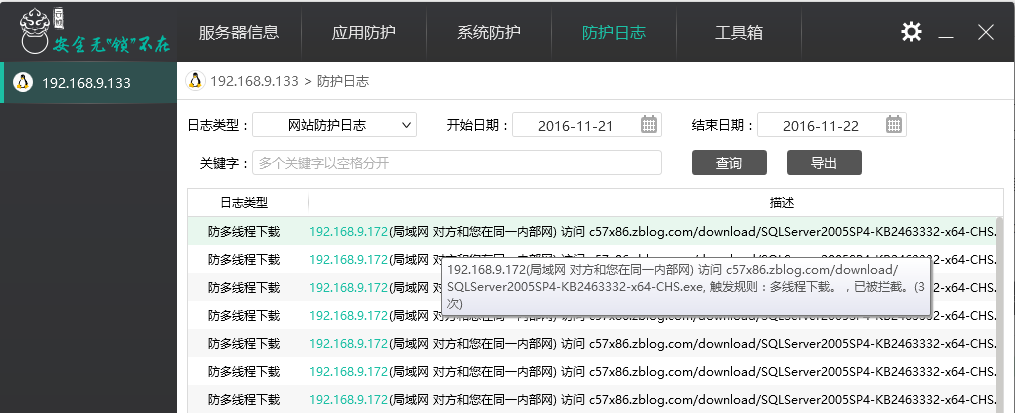This screenshot has height=413, width=1015.
Task: Select the first highlighted 防多线程下载 log row
Action: point(592,231)
